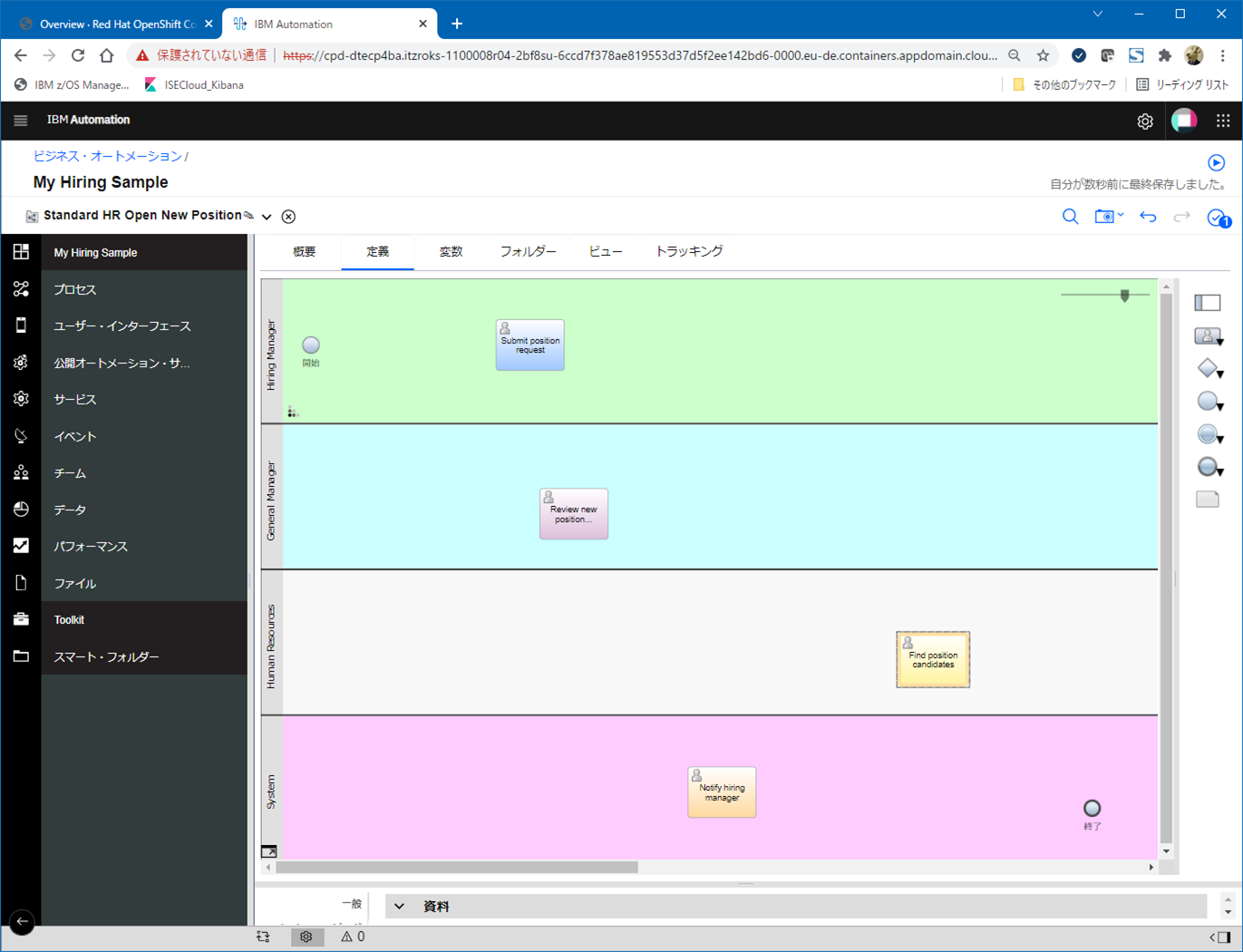Select the 開始 start event
The height and width of the screenshot is (952, 1243).
coord(311,345)
